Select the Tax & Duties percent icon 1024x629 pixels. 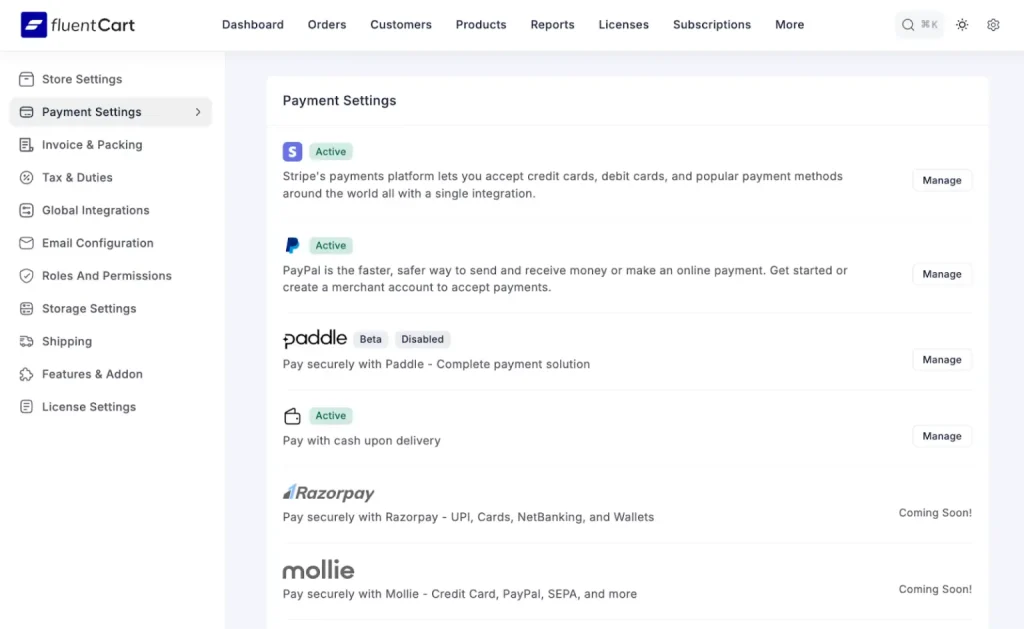[x=25, y=177]
